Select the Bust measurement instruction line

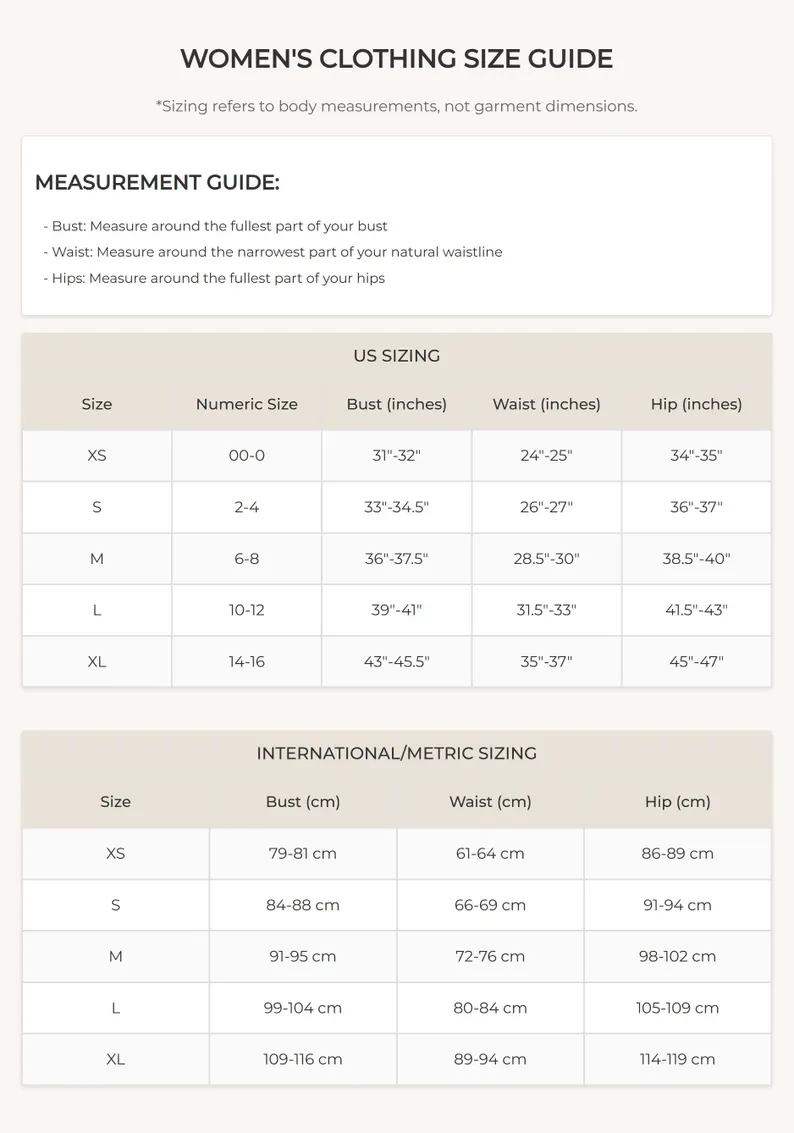click(215, 226)
